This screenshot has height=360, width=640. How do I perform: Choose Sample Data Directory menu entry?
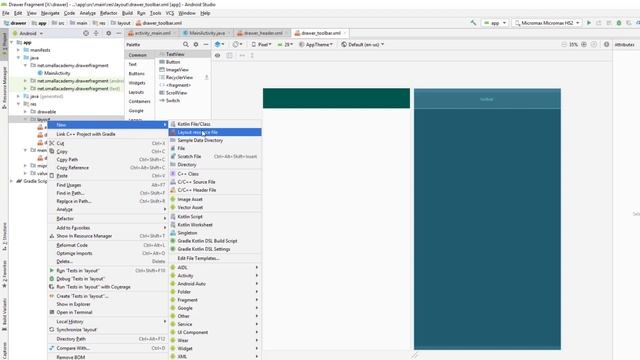coord(215,140)
